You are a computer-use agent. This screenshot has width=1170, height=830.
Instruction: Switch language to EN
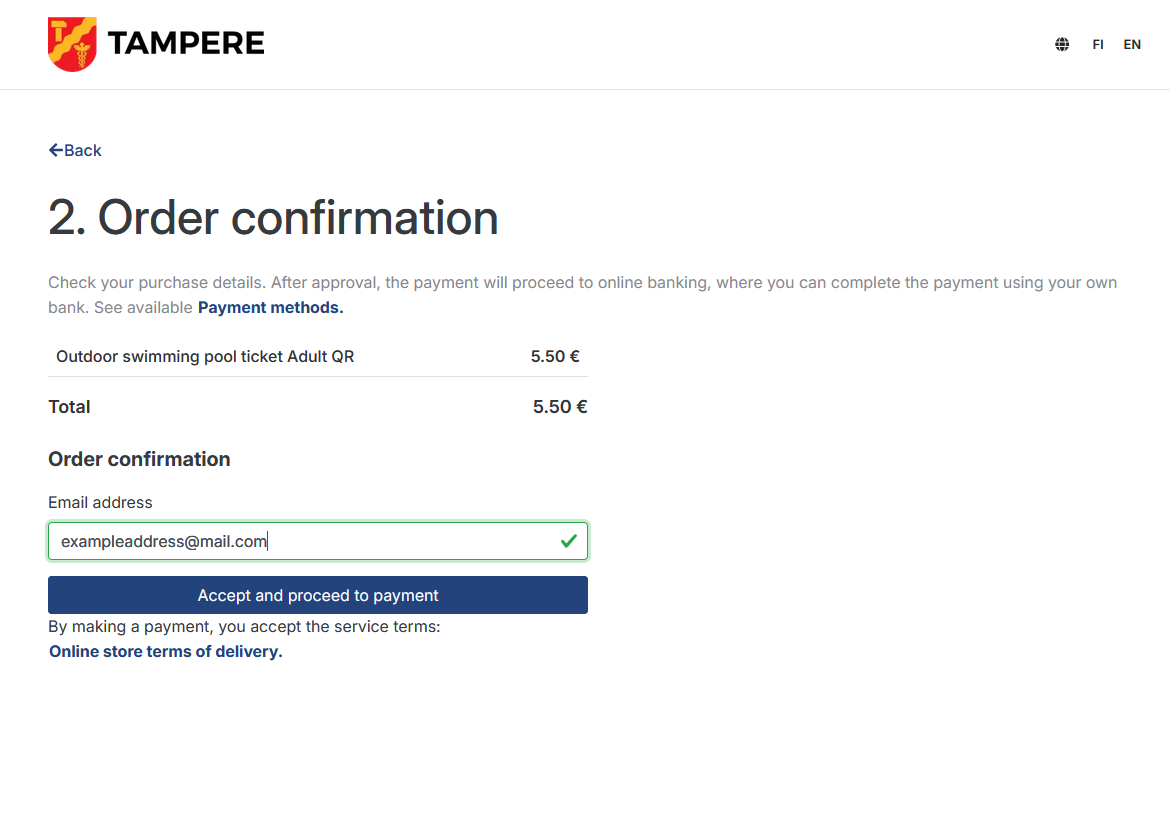pyautogui.click(x=1132, y=45)
